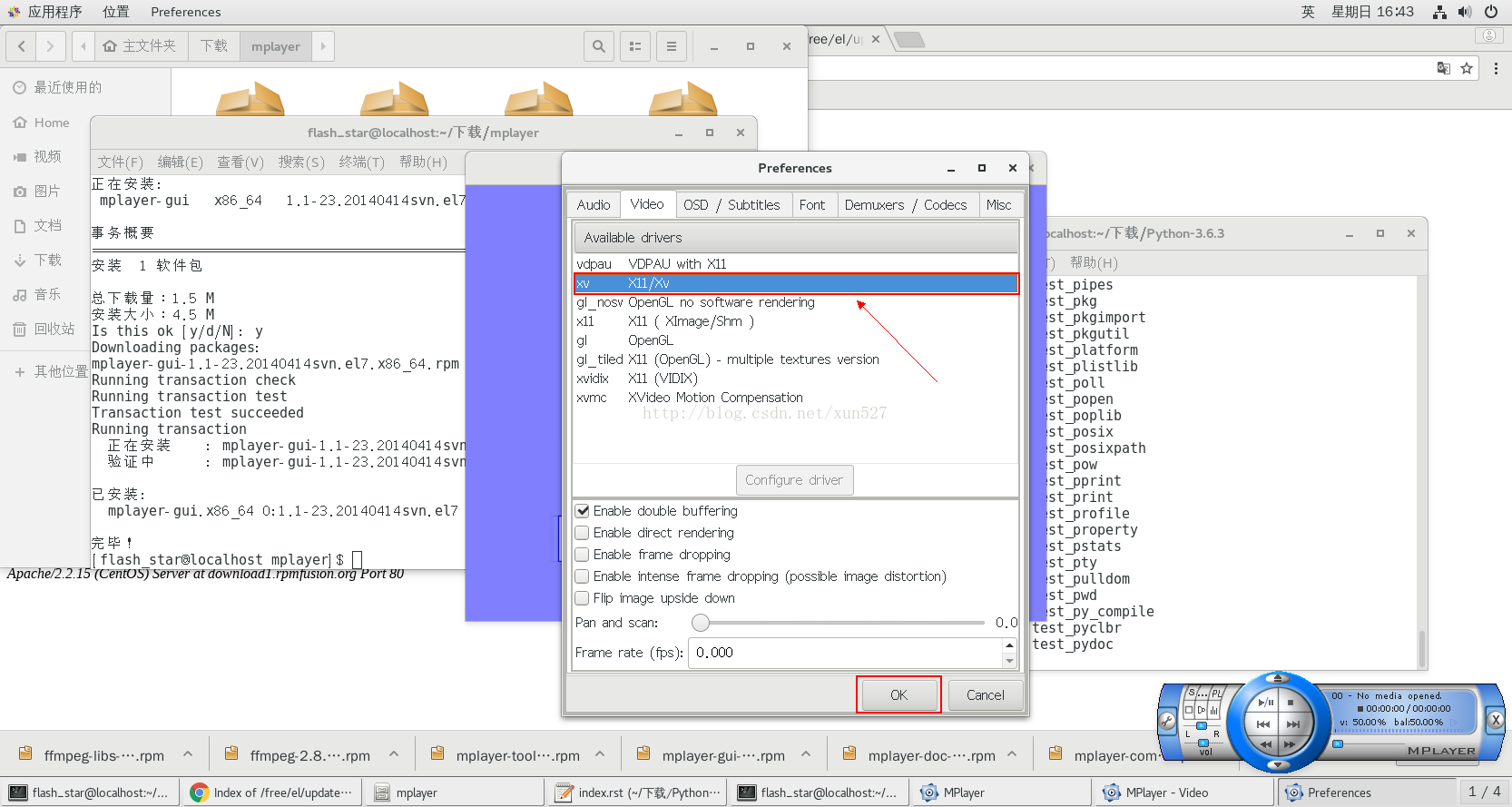Skip to previous track in MPlayer
The image size is (1512, 807).
tap(1263, 724)
